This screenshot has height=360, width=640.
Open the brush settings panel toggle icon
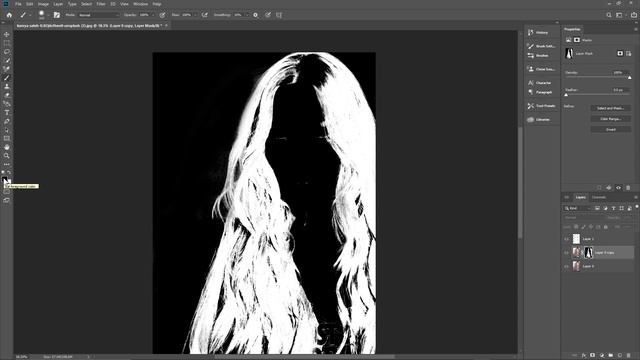pyautogui.click(x=57, y=15)
